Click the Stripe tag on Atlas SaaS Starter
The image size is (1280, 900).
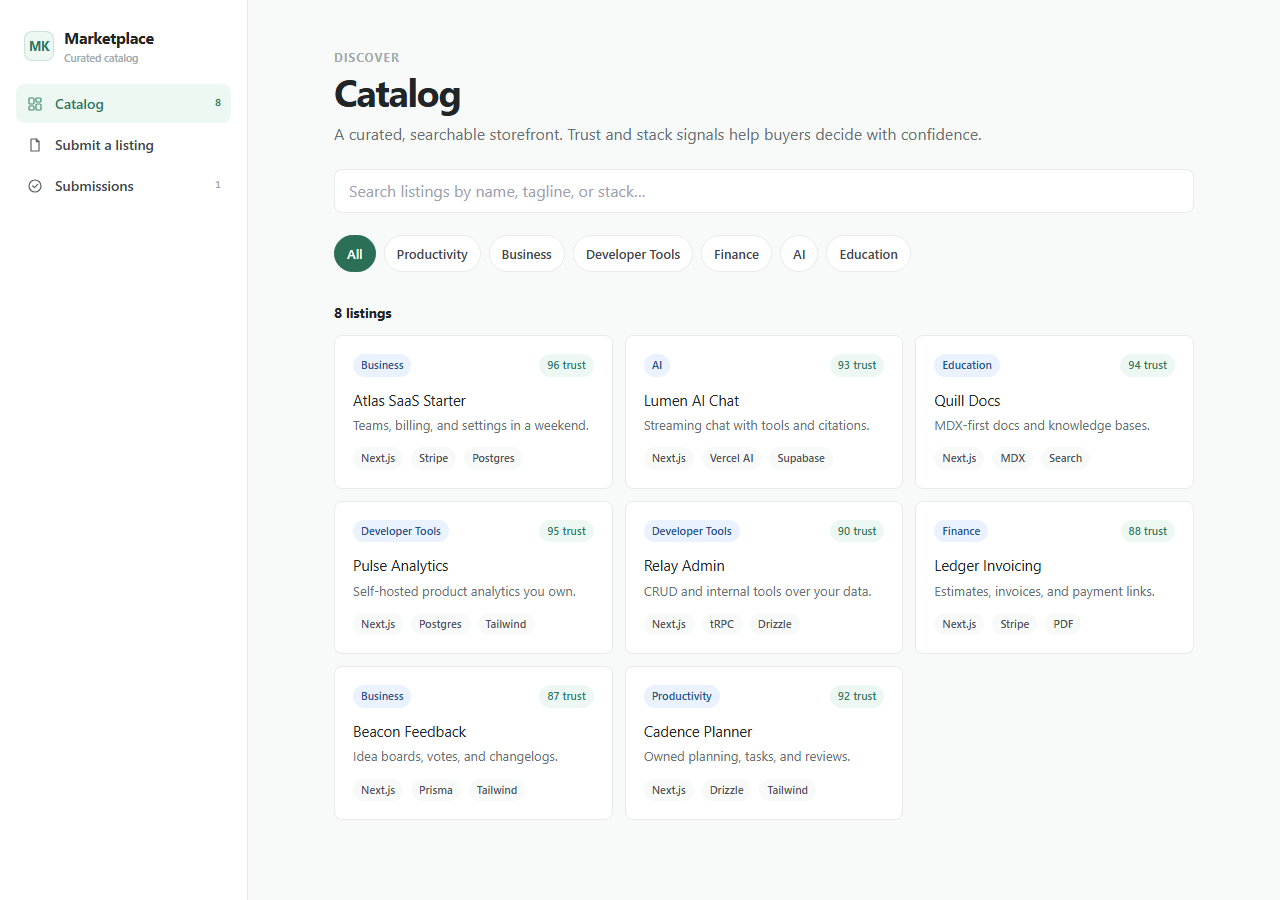tap(433, 458)
